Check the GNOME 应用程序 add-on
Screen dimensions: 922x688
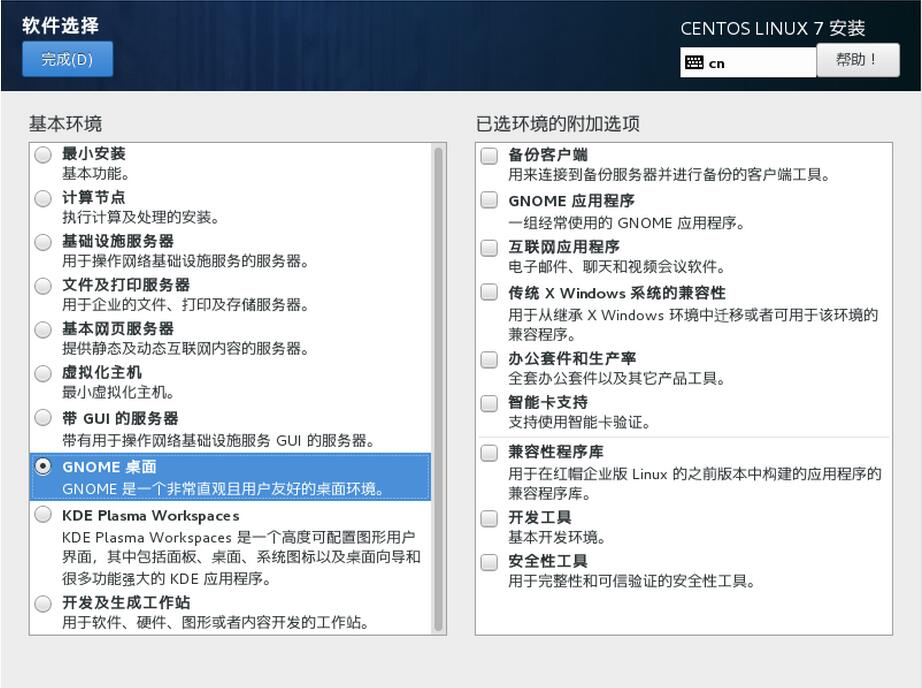coord(489,200)
